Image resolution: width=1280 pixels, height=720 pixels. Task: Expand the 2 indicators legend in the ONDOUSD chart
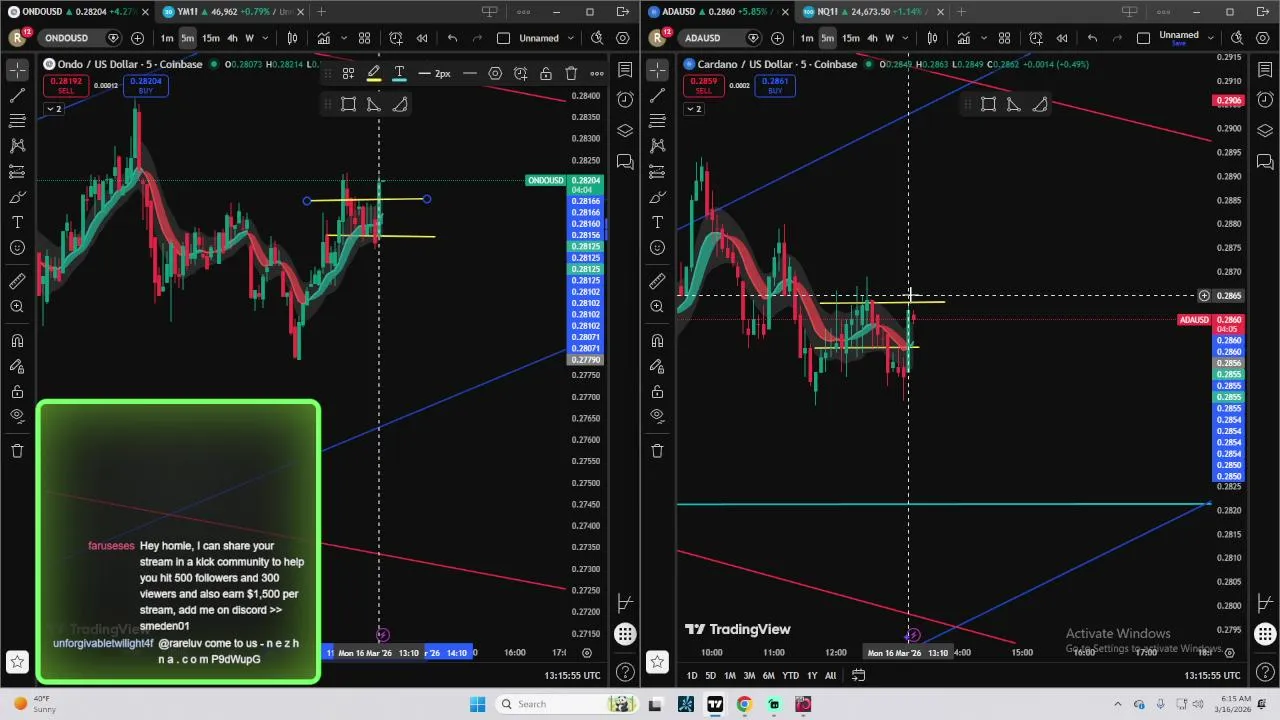(53, 108)
